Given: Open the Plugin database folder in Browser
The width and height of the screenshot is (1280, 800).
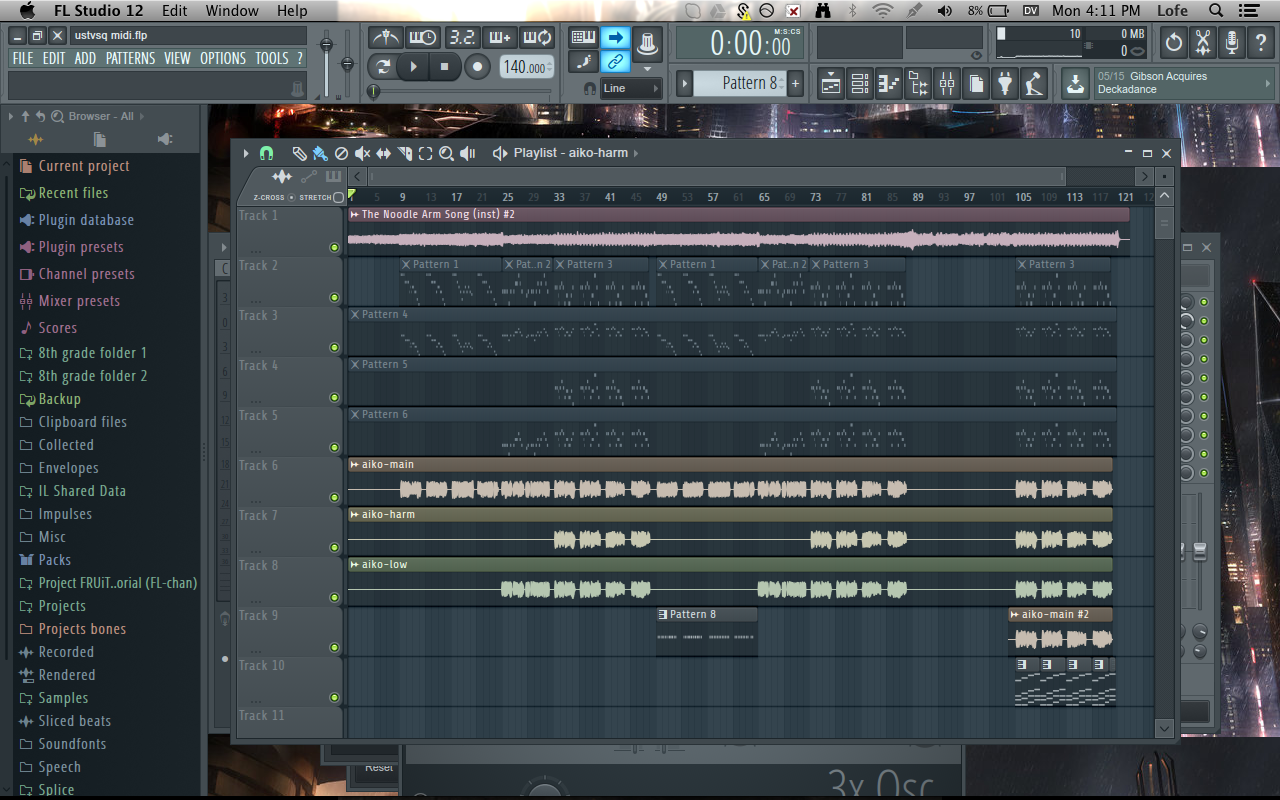Looking at the screenshot, I should [86, 220].
